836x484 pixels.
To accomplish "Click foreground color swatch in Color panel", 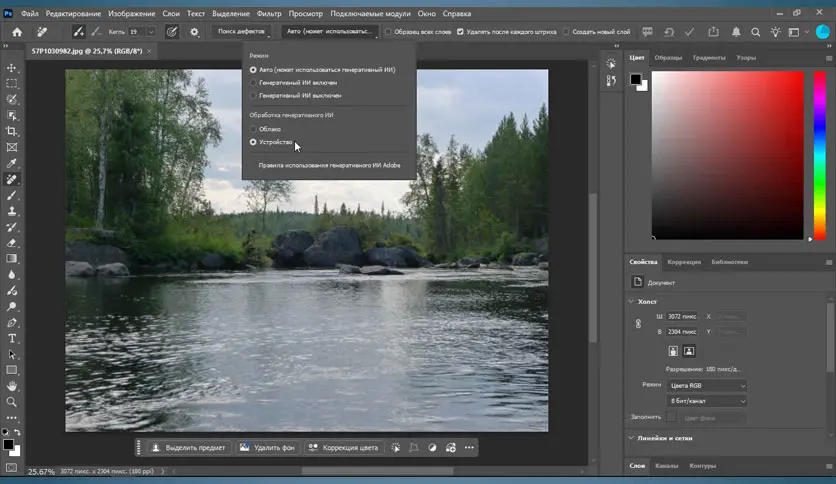I will 635,79.
